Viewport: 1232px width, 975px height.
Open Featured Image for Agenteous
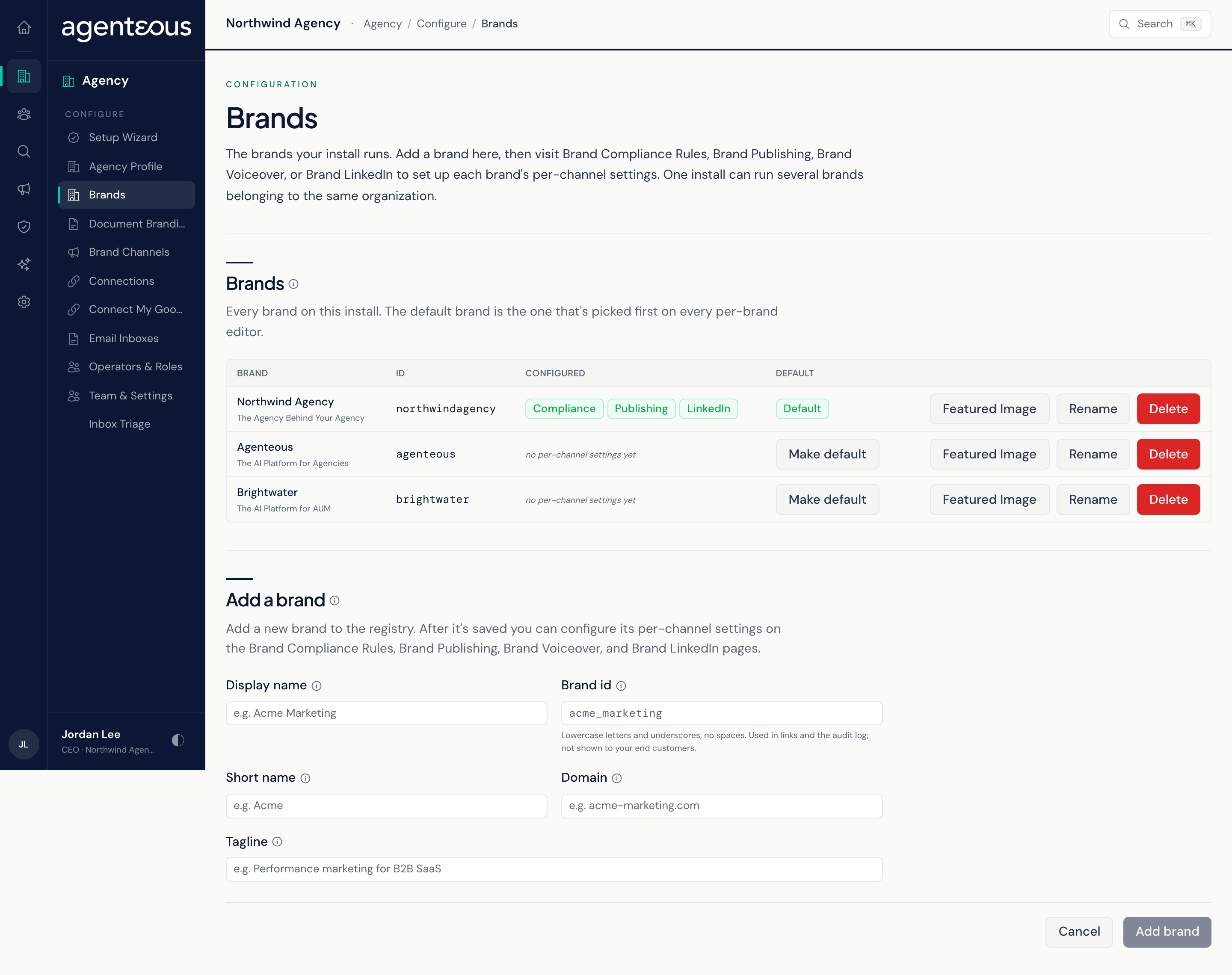989,454
